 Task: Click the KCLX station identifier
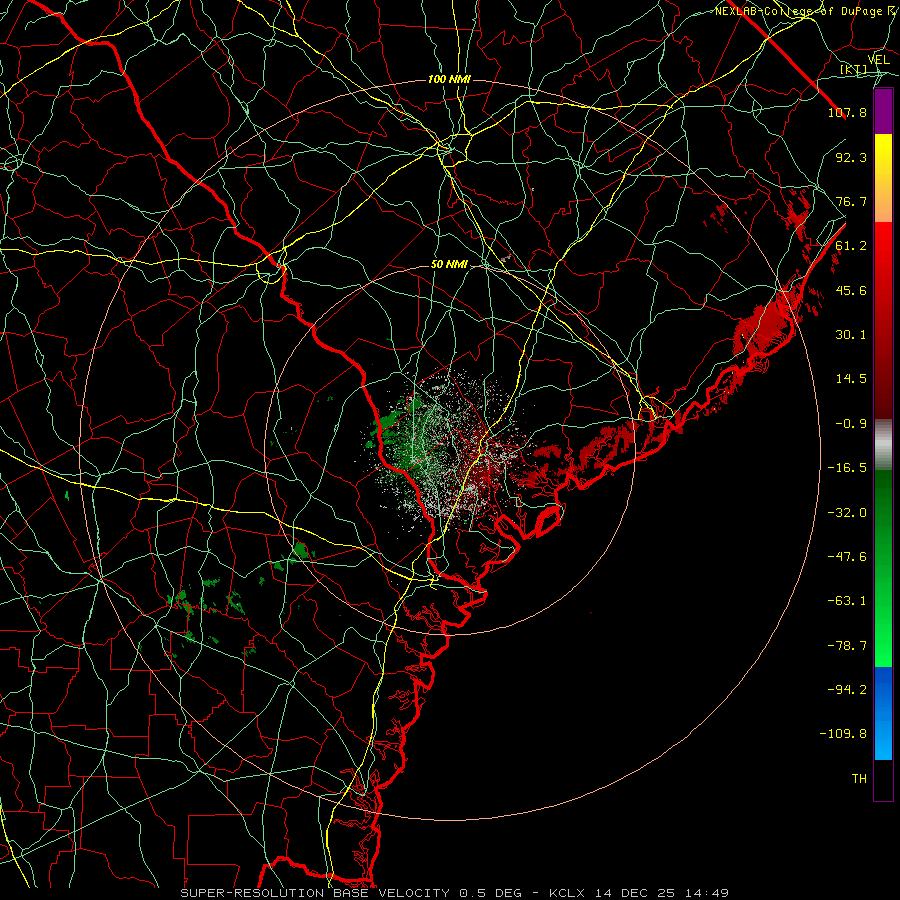[569, 893]
